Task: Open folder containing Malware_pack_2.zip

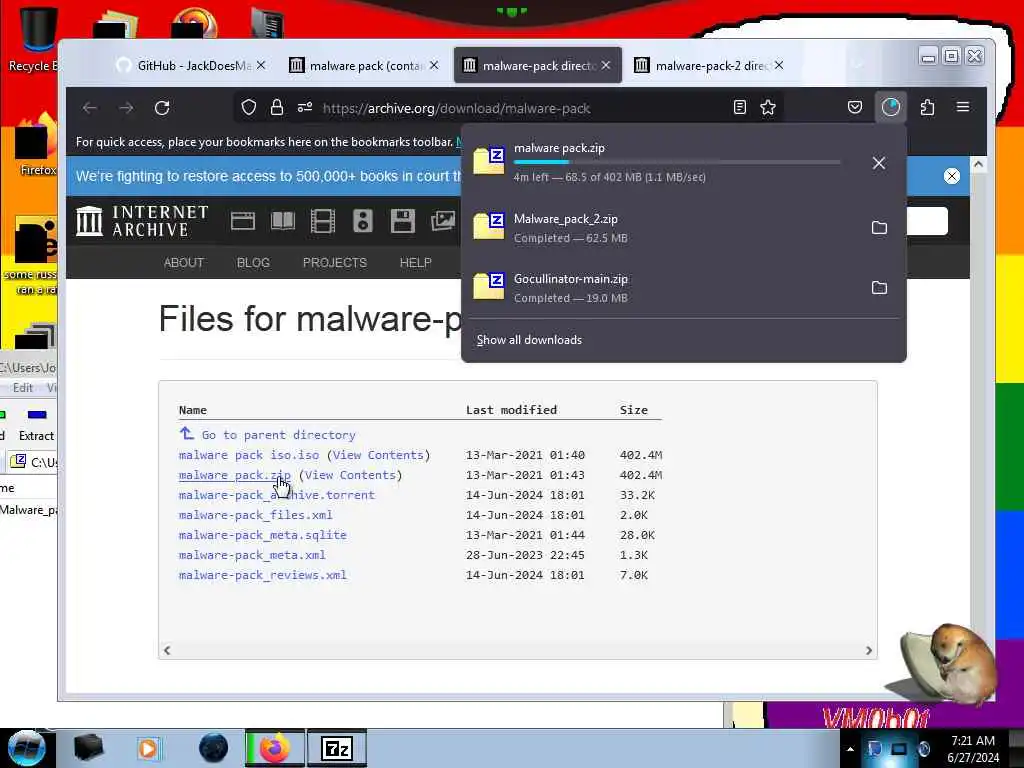Action: click(x=879, y=227)
